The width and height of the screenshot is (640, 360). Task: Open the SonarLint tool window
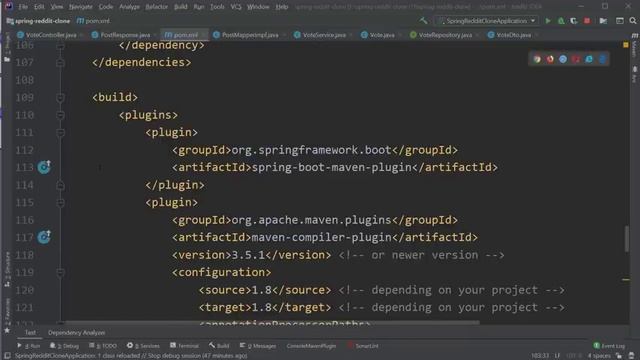(363, 346)
